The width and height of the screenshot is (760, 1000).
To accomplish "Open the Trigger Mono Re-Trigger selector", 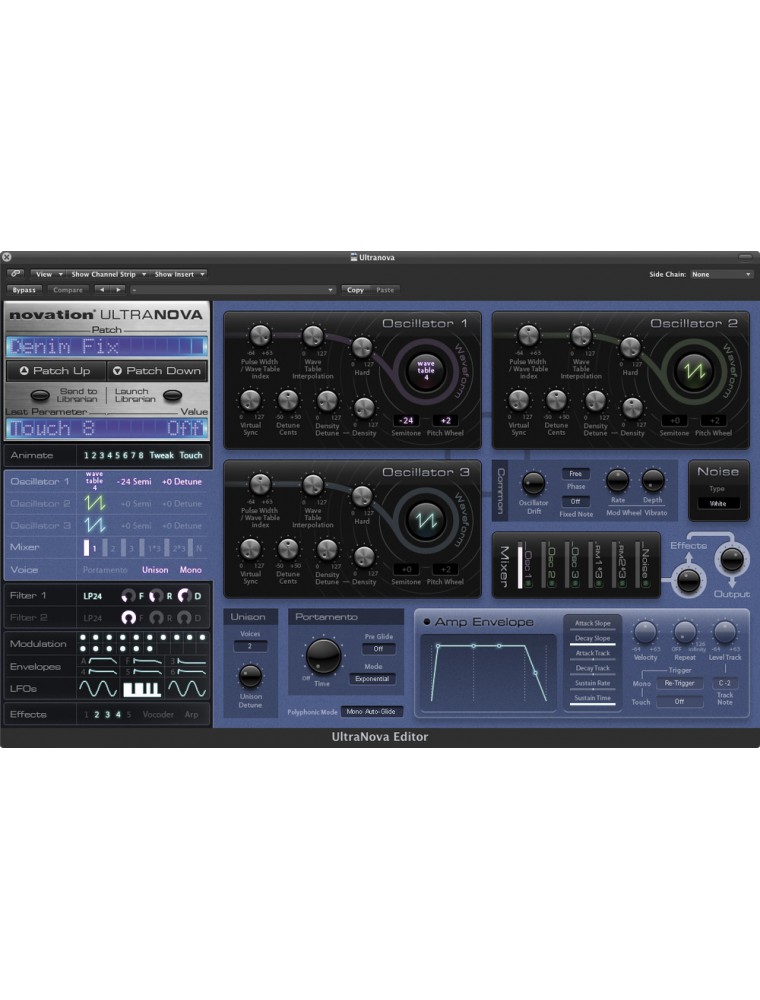I will (679, 683).
